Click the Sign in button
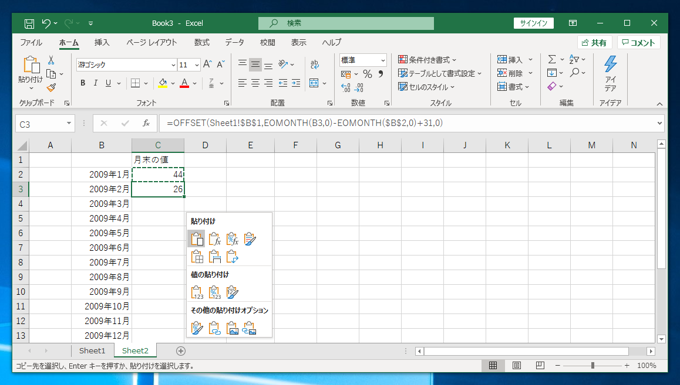 [x=534, y=23]
